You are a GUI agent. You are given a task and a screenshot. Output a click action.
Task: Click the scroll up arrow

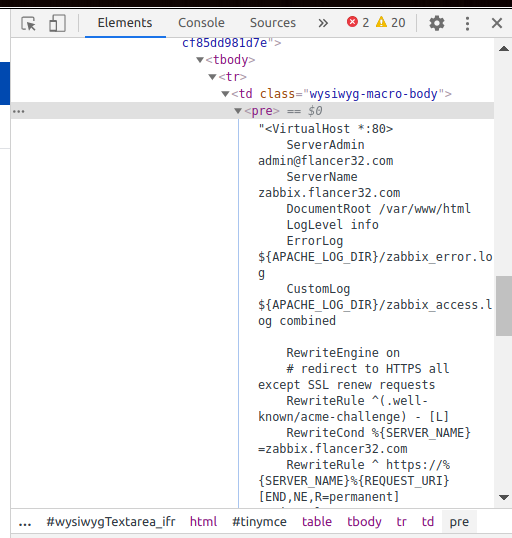504,48
